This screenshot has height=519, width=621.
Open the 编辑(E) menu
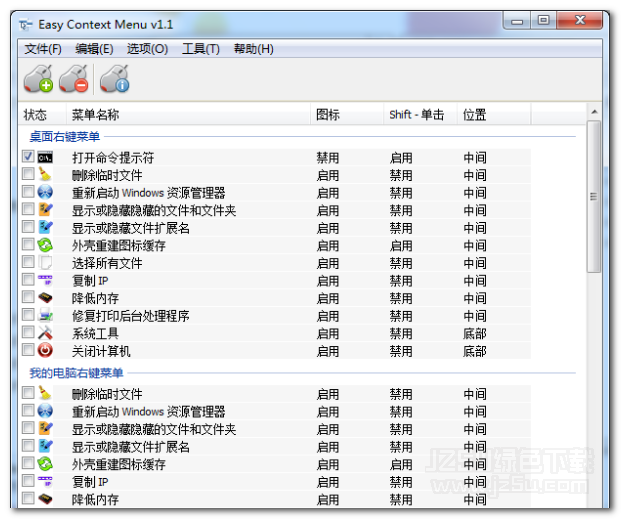95,49
